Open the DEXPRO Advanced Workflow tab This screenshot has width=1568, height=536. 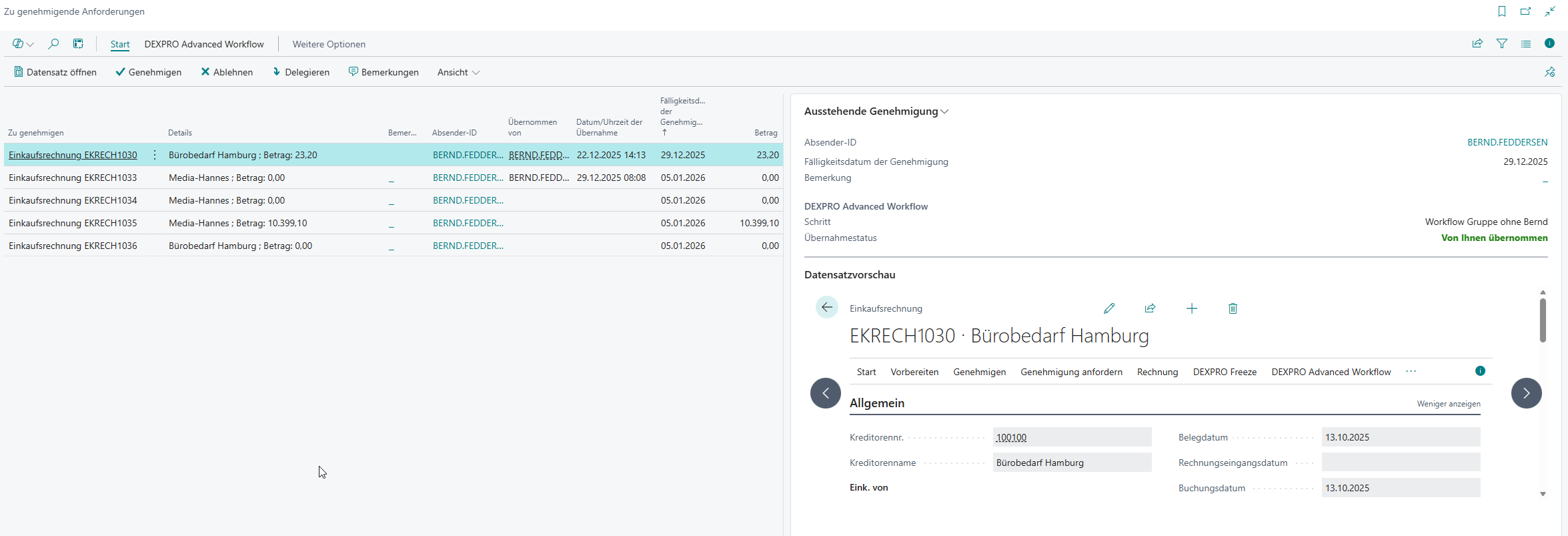click(204, 44)
